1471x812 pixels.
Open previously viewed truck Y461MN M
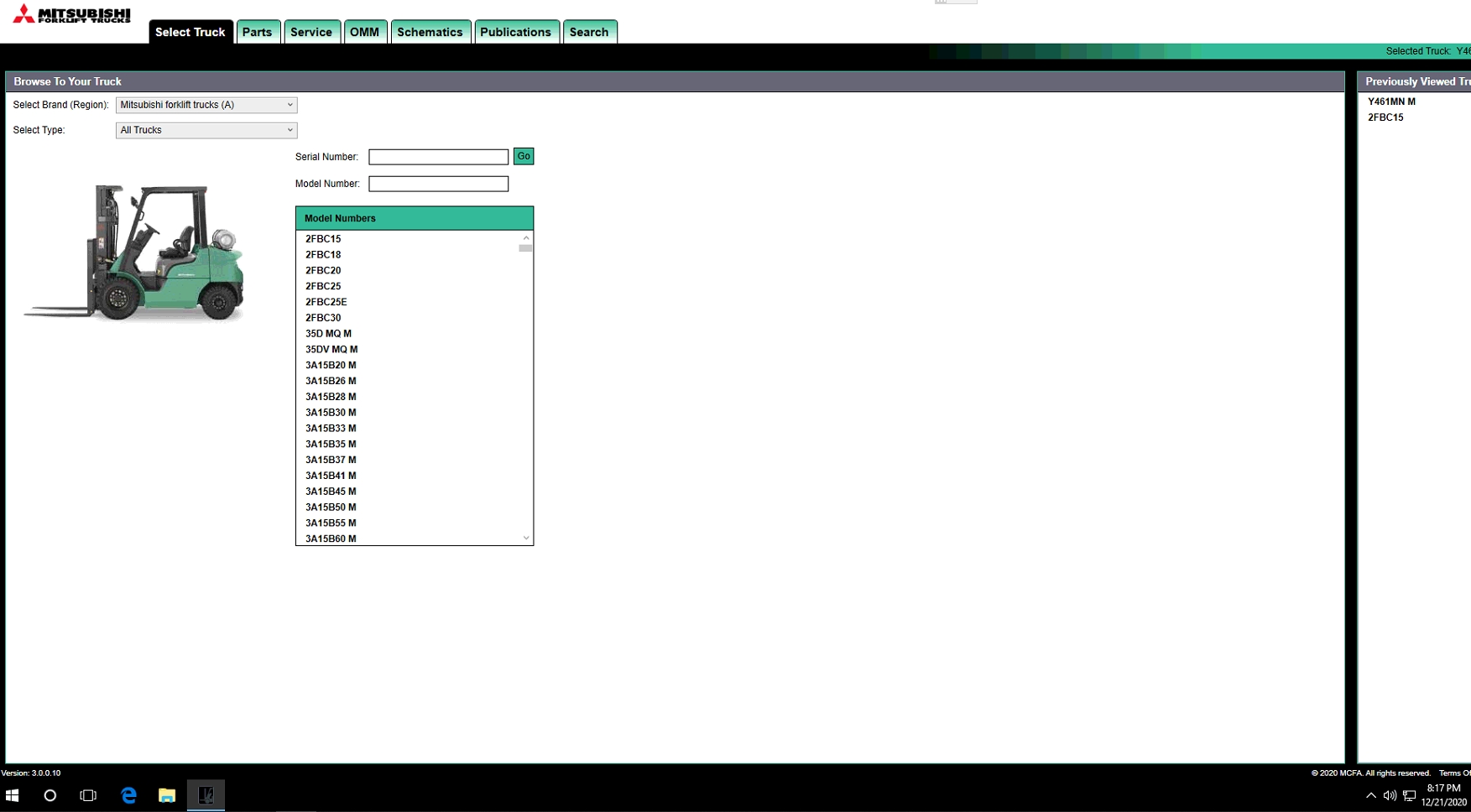click(x=1391, y=101)
